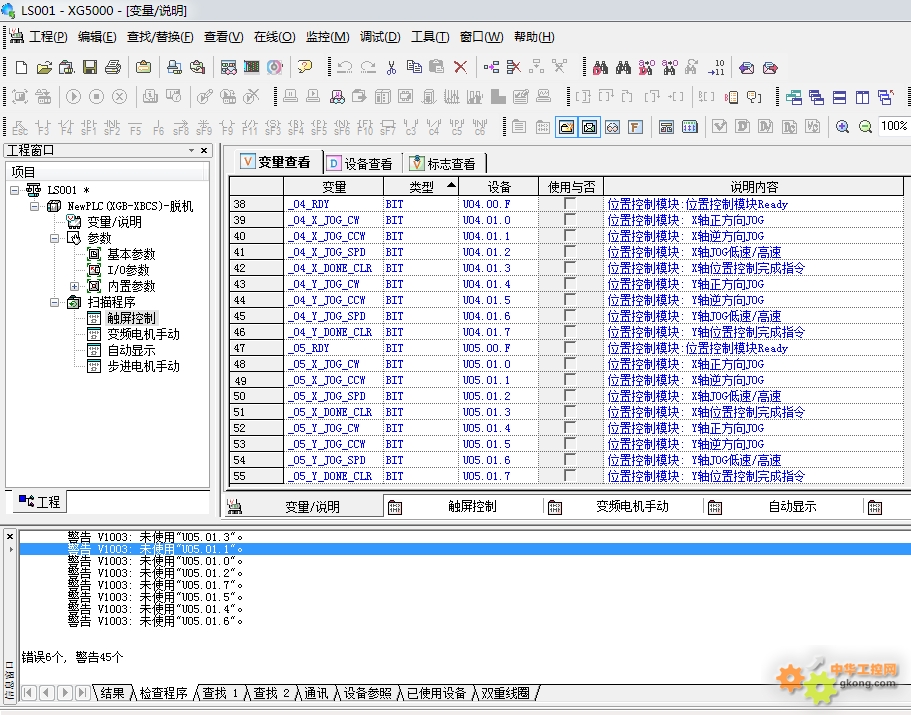The height and width of the screenshot is (715, 911).
Task: Click the tile windows vertically icon
Action: pyautogui.click(x=862, y=97)
